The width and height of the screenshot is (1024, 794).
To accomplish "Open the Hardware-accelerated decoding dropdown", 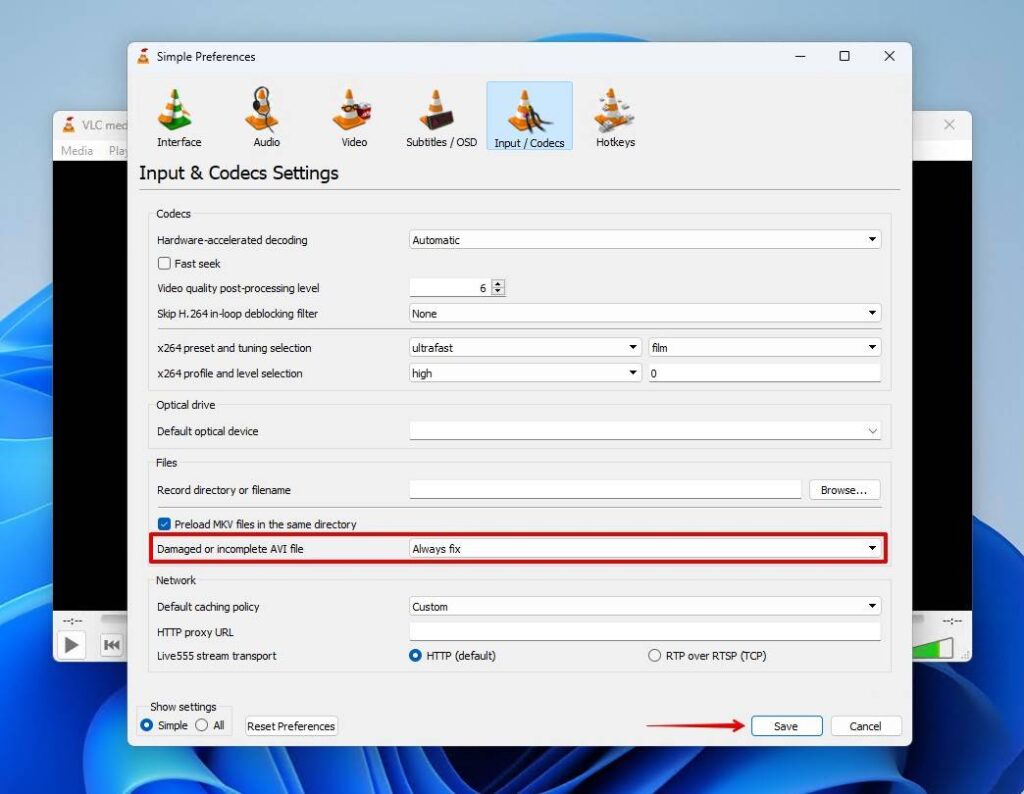I will [x=872, y=239].
